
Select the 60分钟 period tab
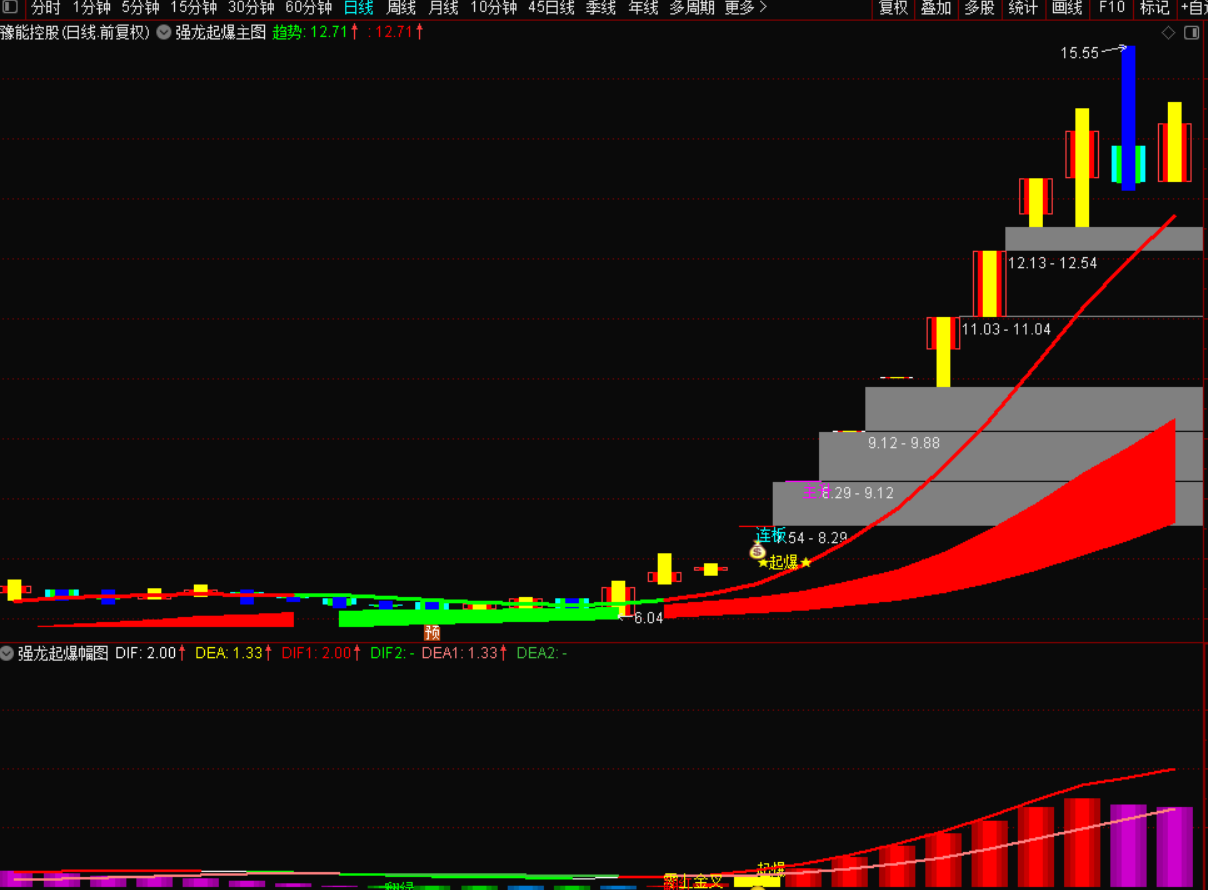tap(308, 8)
